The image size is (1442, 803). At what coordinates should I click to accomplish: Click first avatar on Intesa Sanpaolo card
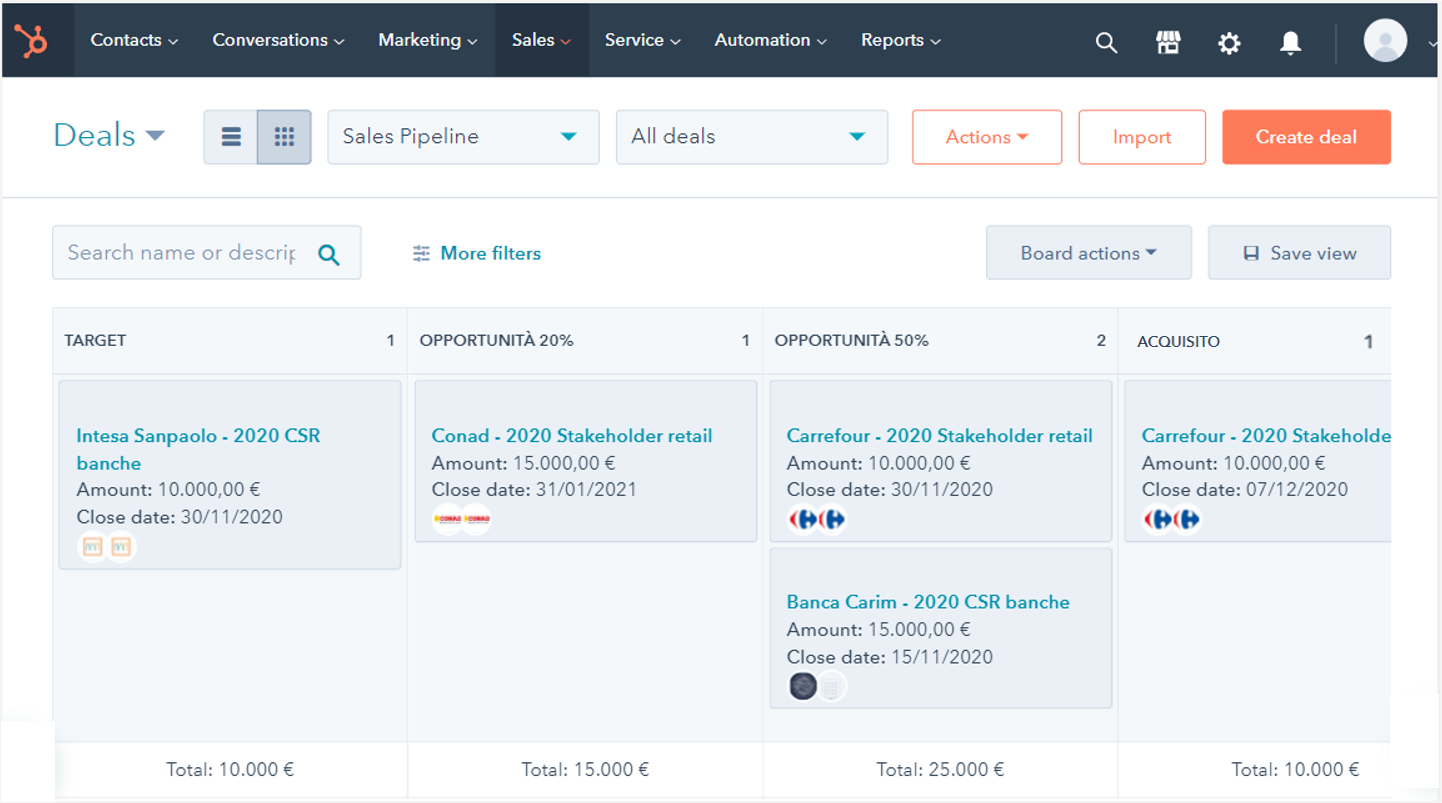click(x=93, y=547)
